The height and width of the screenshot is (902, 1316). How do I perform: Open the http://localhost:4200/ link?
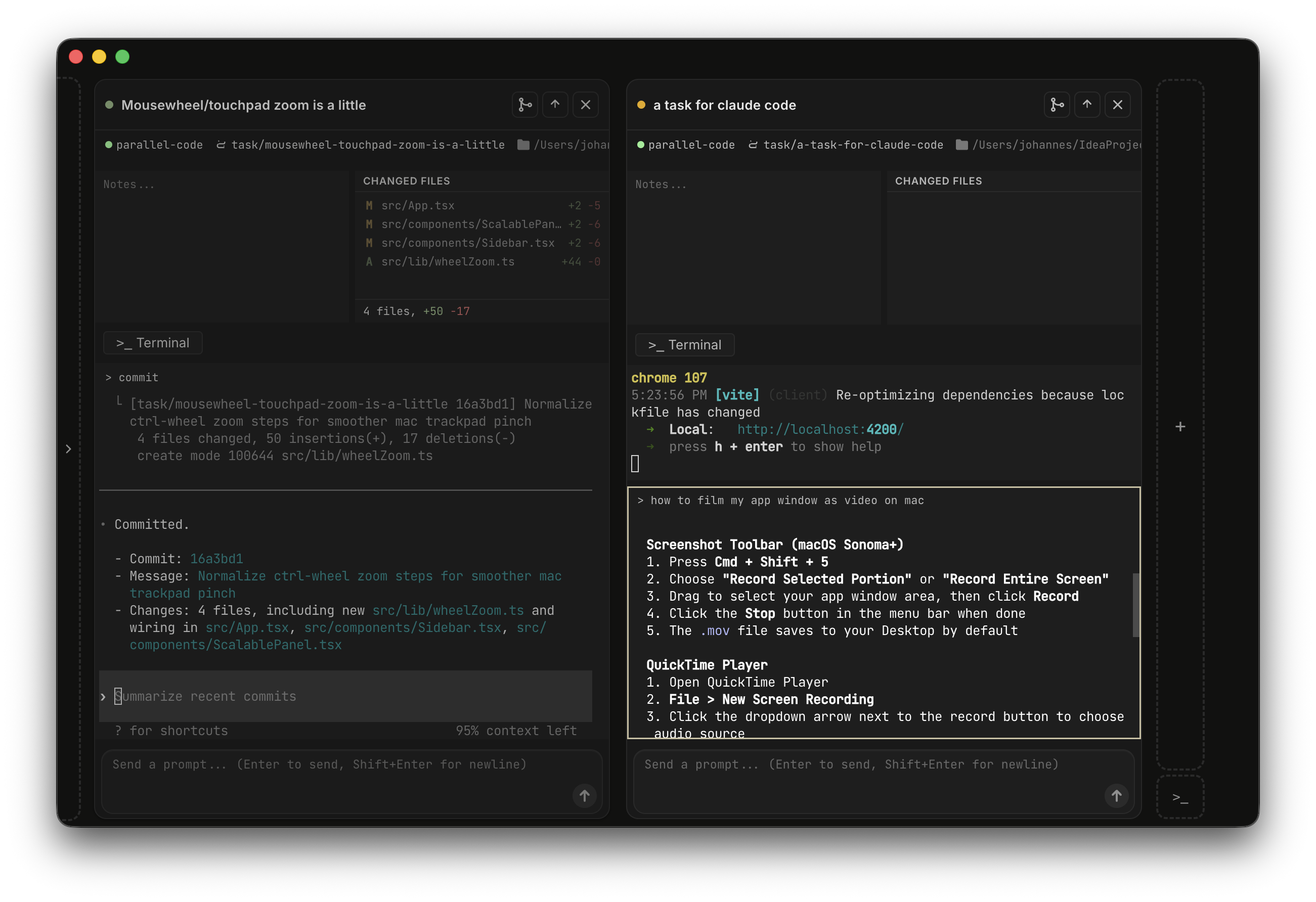(x=819, y=429)
